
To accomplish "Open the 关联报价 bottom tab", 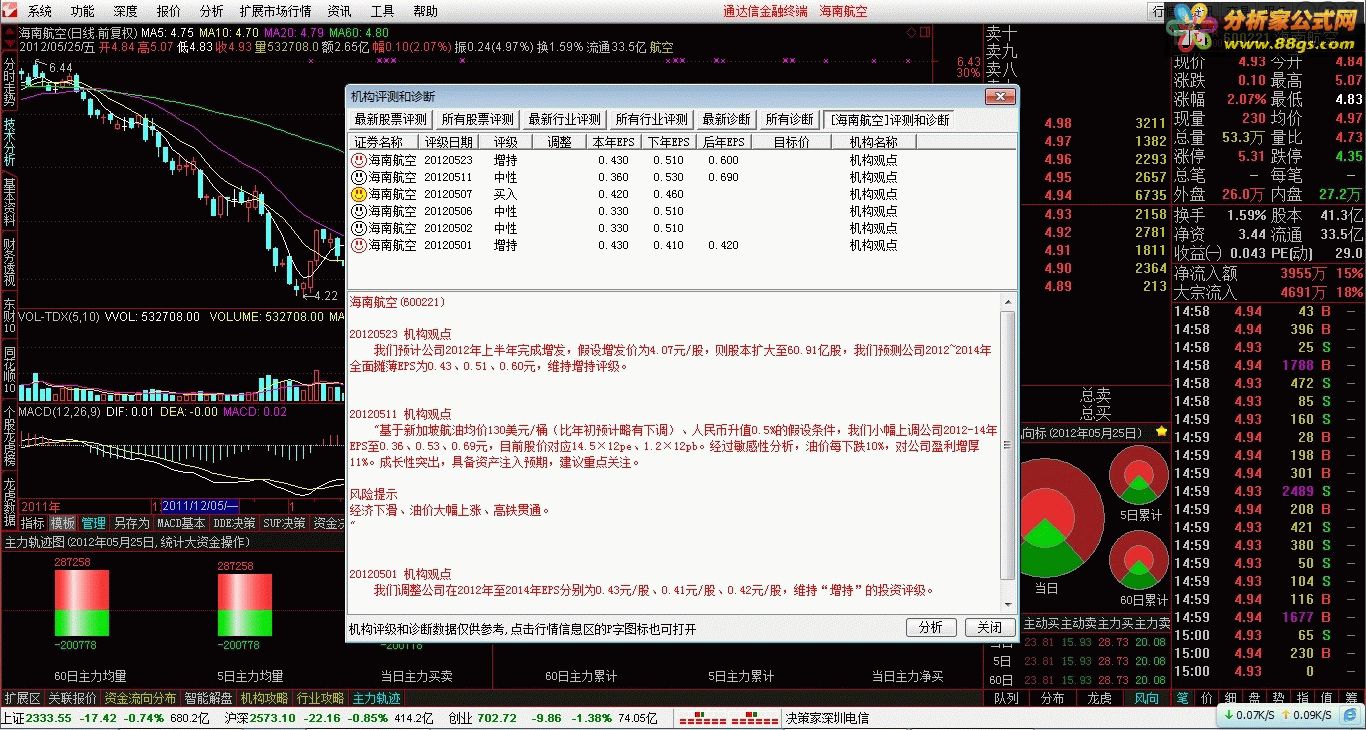I will 73,698.
